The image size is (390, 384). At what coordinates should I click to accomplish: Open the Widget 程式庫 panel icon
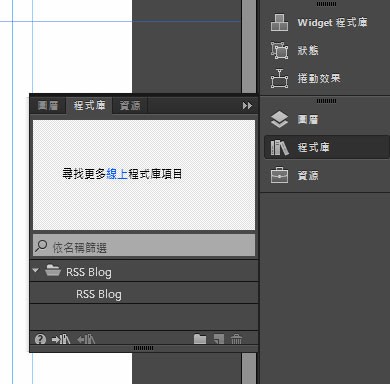tap(279, 23)
